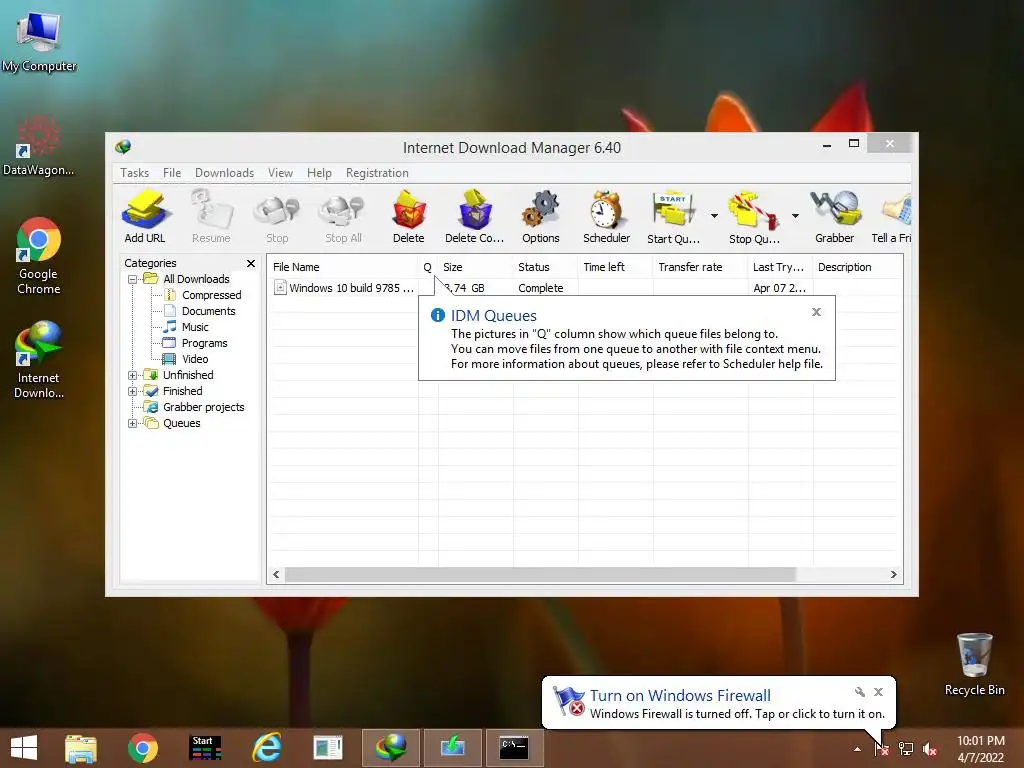This screenshot has width=1024, height=768.
Task: Click the Delete Completed toolbar icon
Action: pos(475,217)
